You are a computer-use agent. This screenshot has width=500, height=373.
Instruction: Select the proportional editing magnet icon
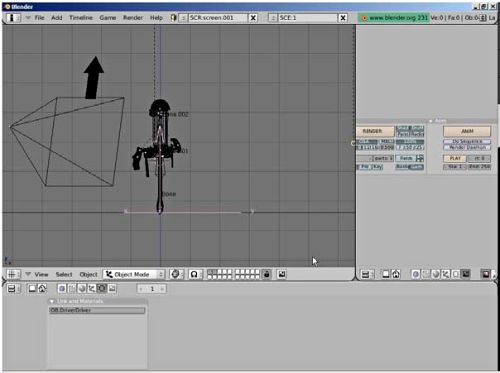pos(194,274)
